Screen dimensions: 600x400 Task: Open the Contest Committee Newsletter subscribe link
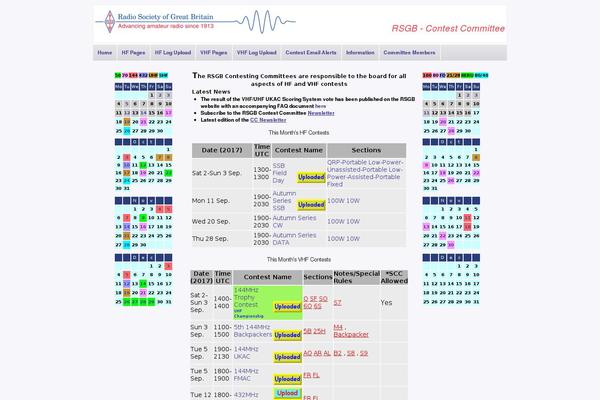321,113
